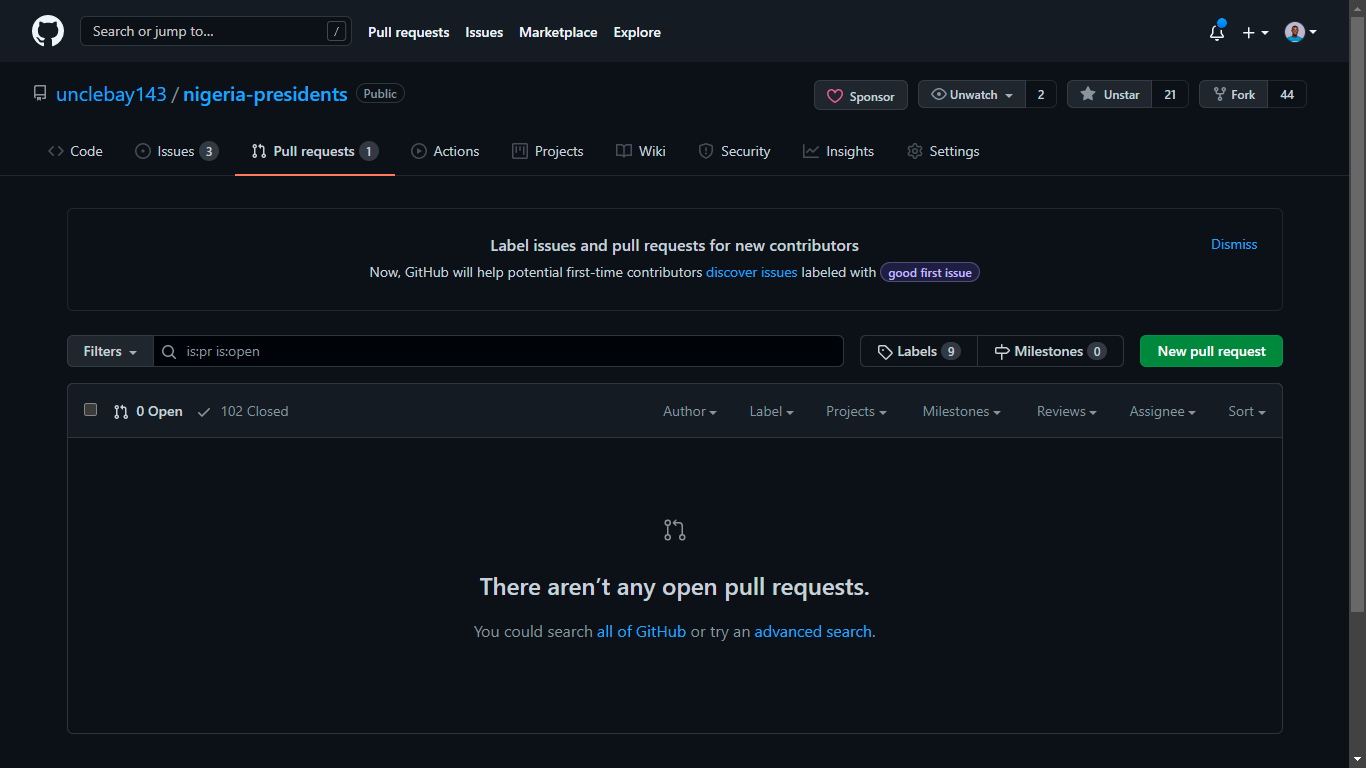
Task: Dismiss the new contributors banner
Action: tap(1234, 244)
